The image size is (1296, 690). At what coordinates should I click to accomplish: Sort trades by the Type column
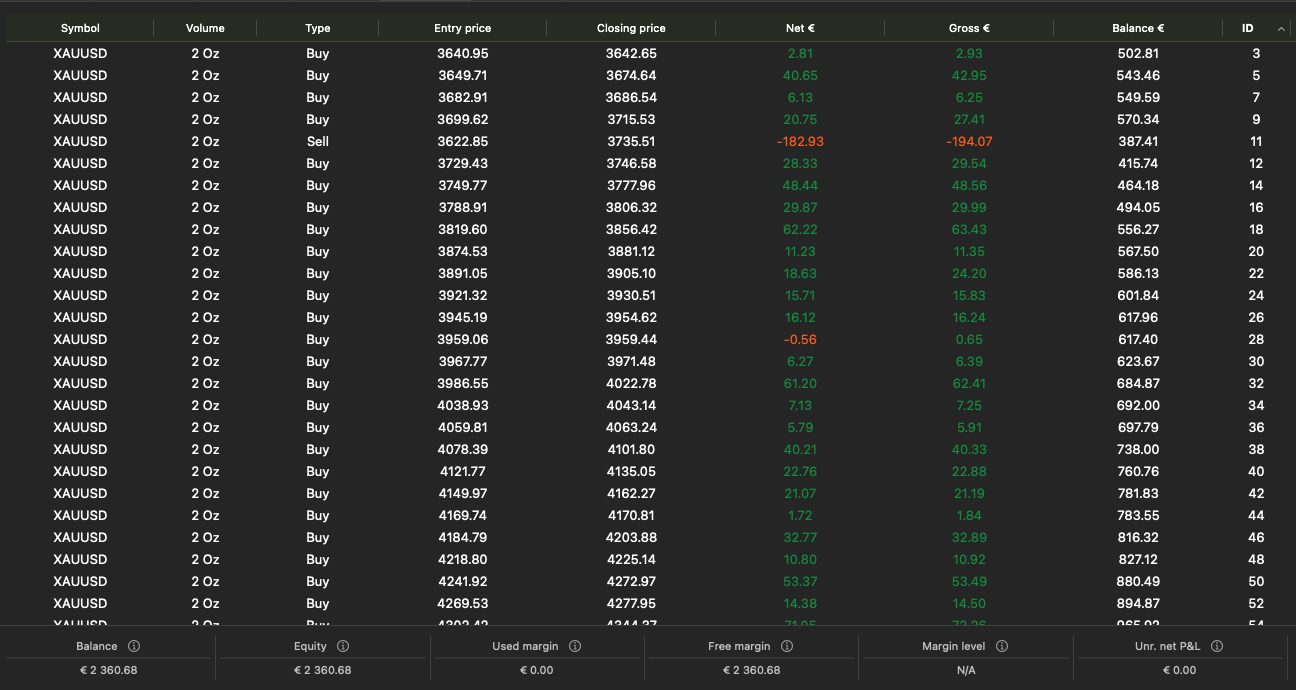[317, 28]
